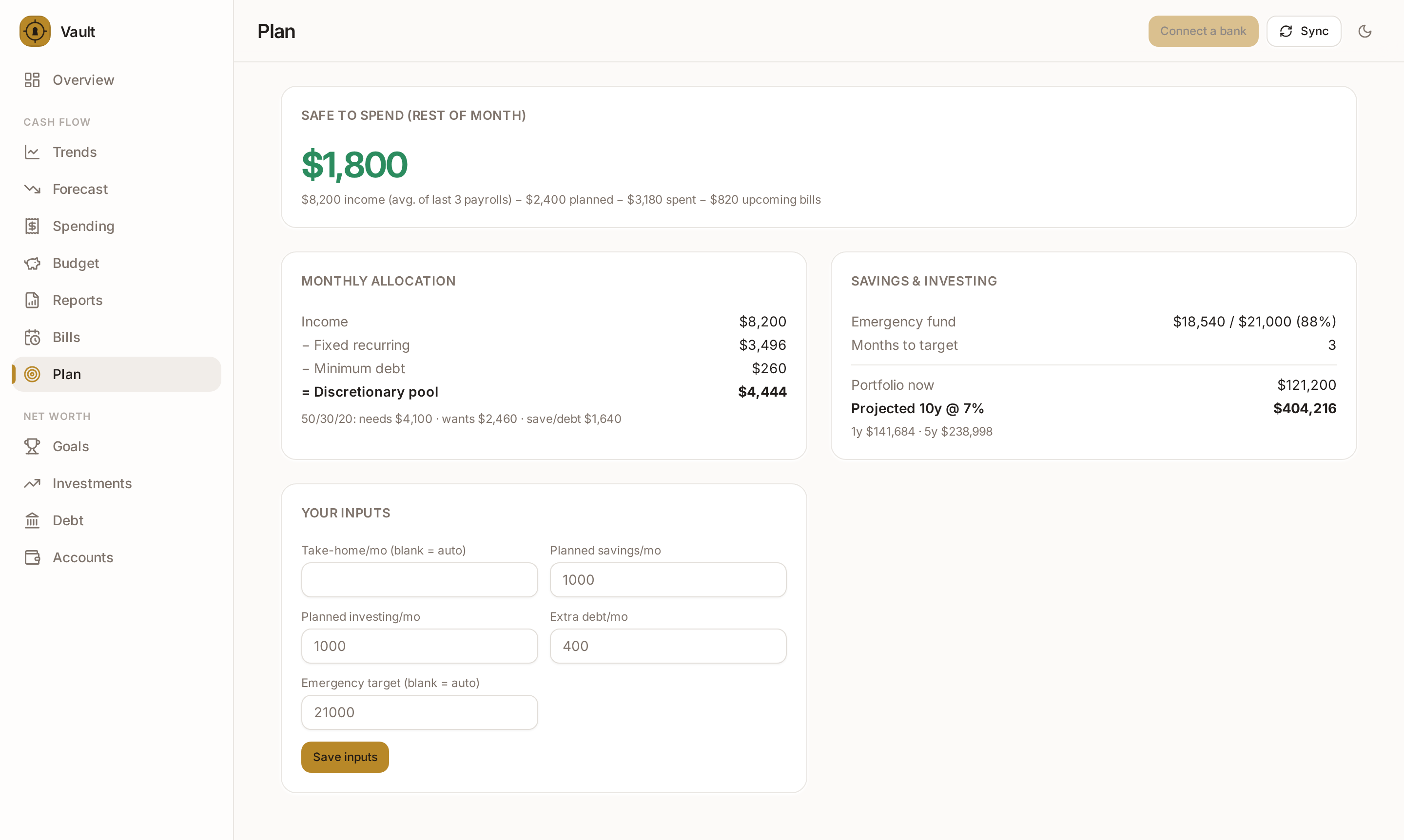
Task: Open Goals under Net Worth
Action: point(116,446)
